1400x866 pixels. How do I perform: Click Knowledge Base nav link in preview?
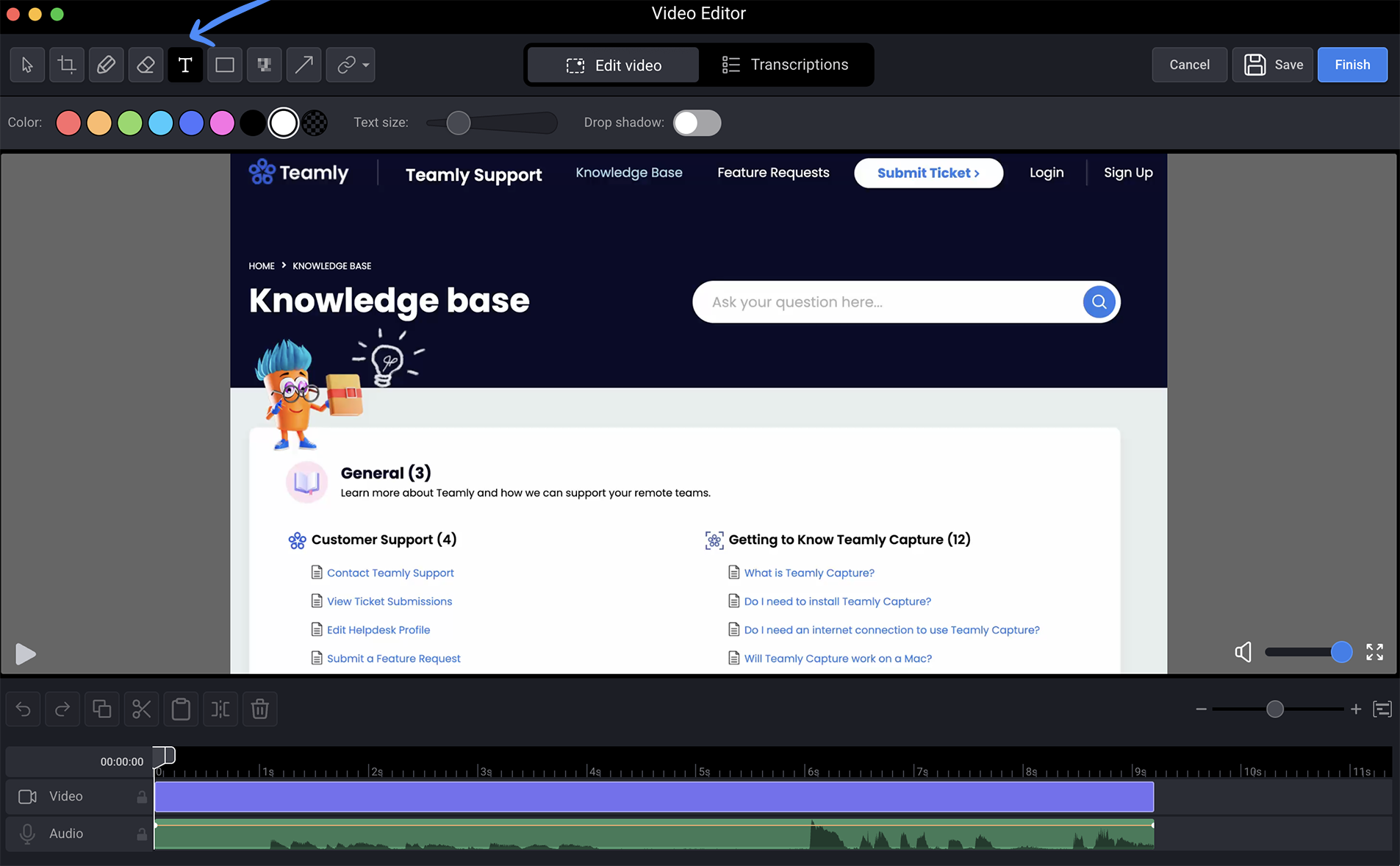click(629, 173)
